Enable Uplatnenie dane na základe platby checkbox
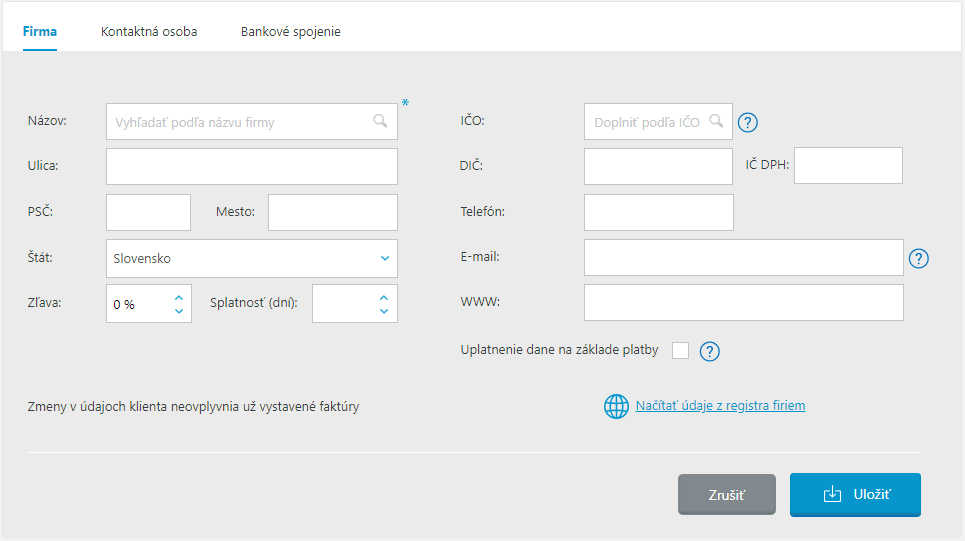 pos(681,350)
